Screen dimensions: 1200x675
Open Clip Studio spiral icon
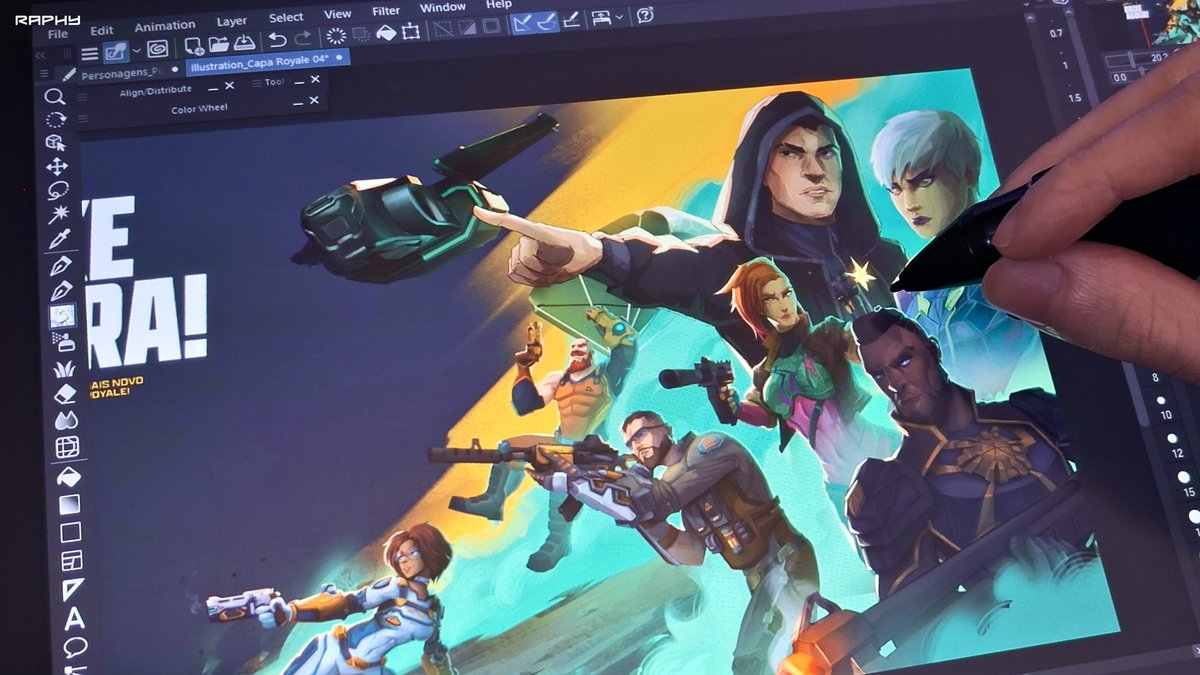pos(157,48)
